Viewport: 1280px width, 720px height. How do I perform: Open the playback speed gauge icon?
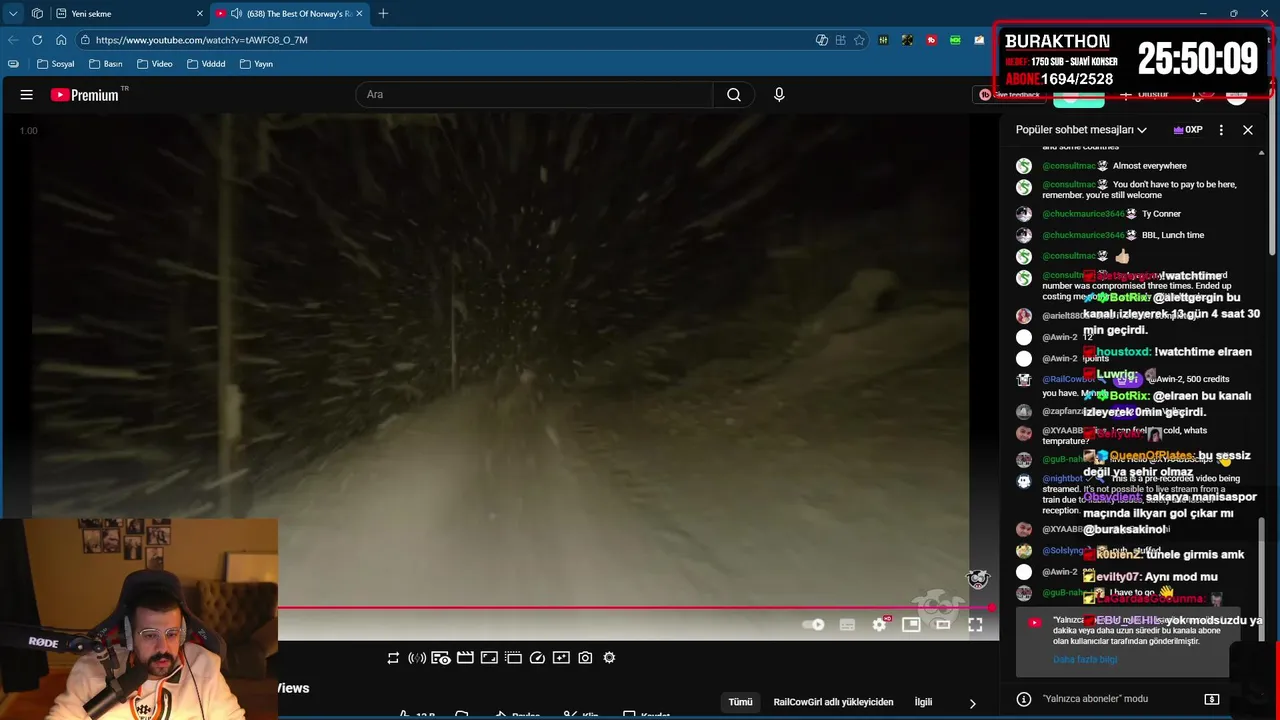(537, 658)
